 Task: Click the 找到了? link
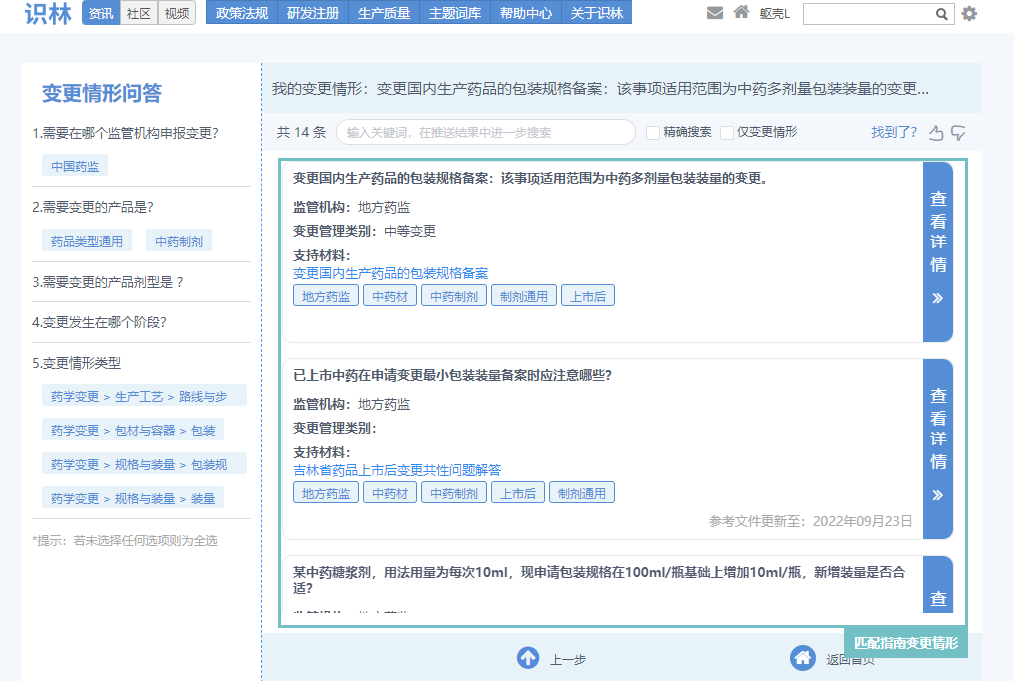[894, 133]
